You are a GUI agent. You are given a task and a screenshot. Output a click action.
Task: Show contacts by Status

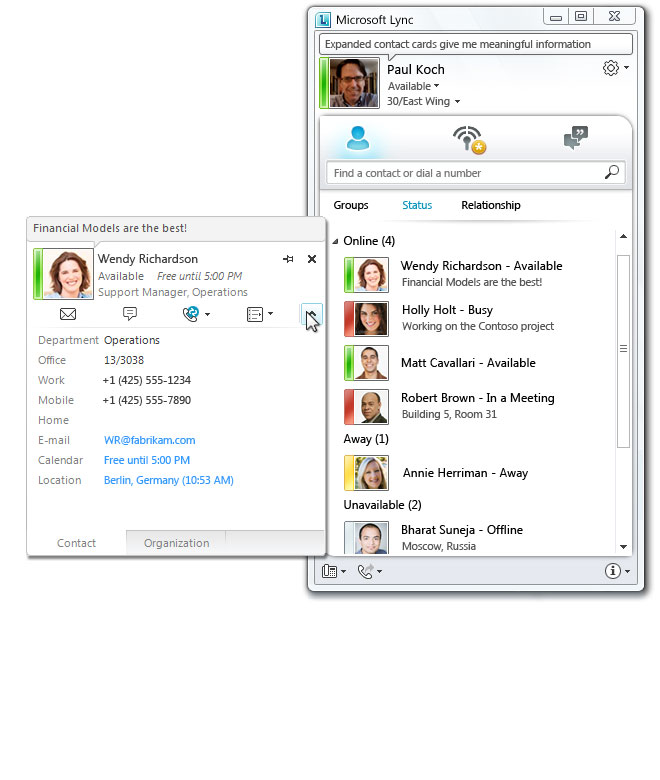point(417,205)
